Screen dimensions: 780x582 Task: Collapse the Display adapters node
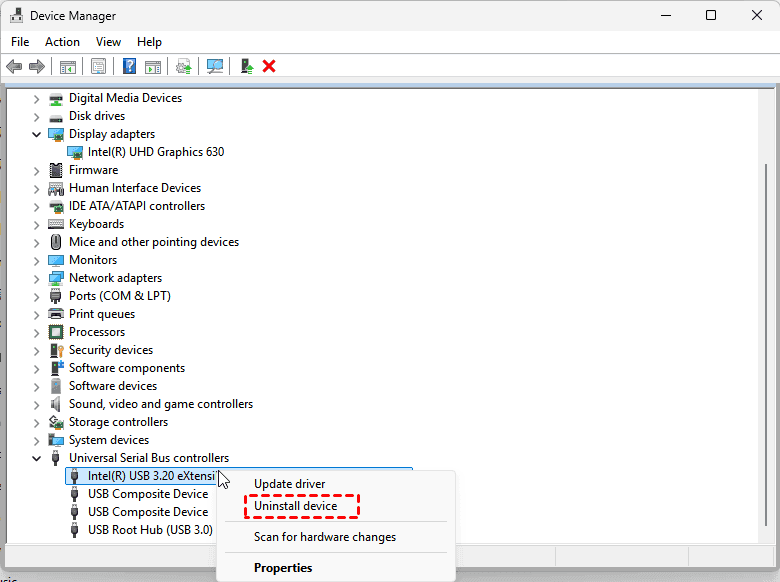click(37, 134)
